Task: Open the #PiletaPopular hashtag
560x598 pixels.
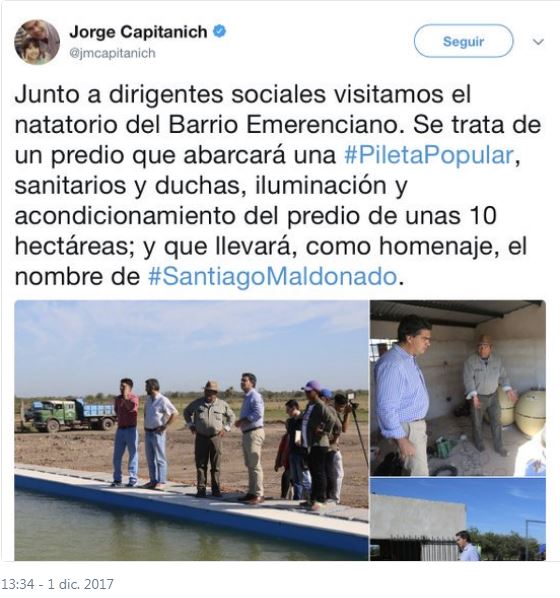Action: tap(428, 155)
